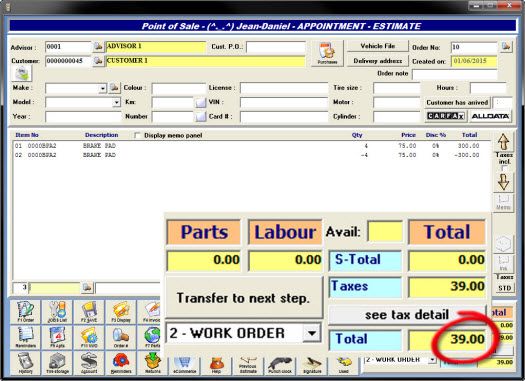Click the S-Total label
The height and width of the screenshot is (381, 525).
click(365, 260)
